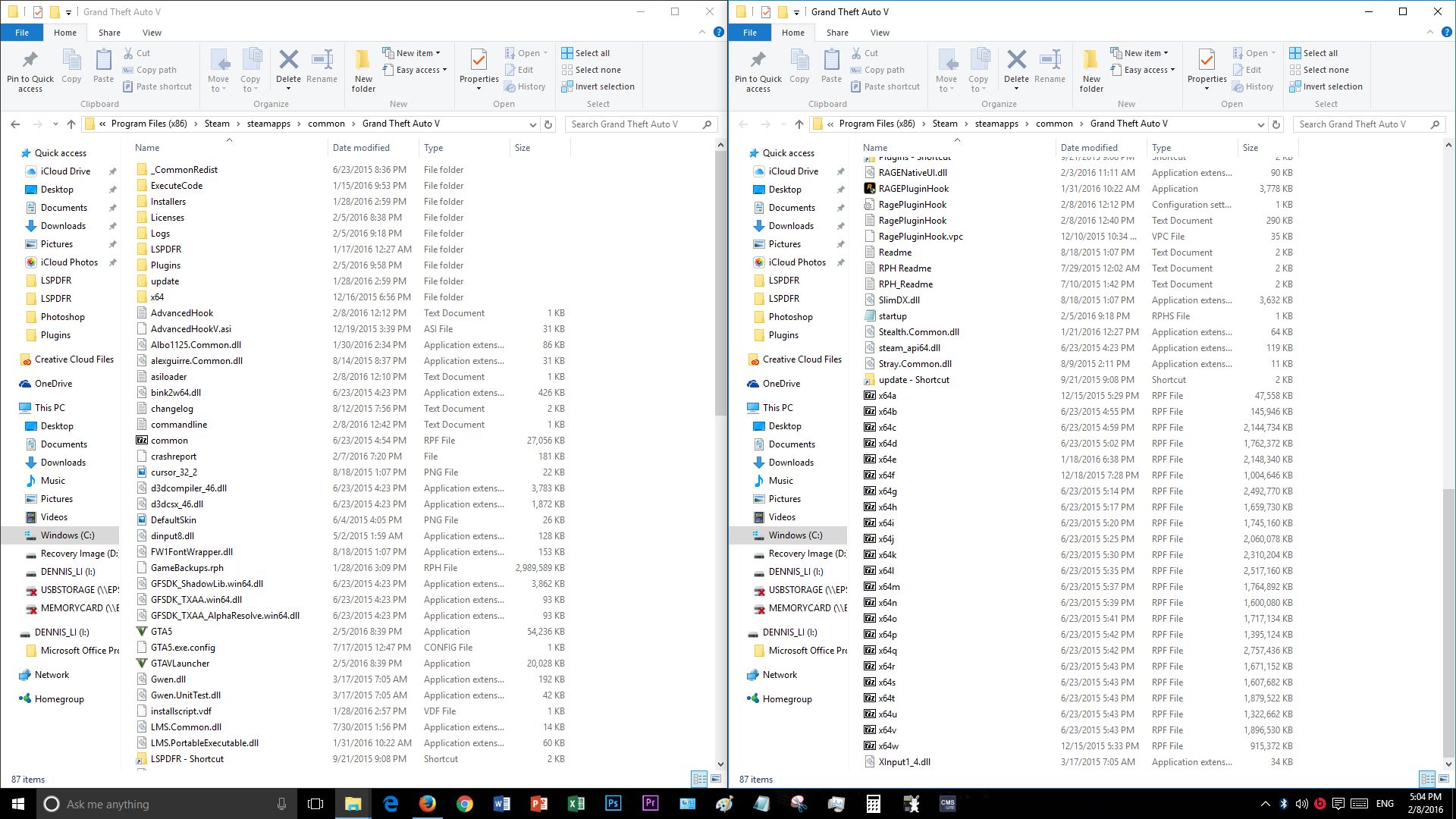The height and width of the screenshot is (819, 1456).
Task: Click Invert selection in right window ribbon
Action: 1326,86
